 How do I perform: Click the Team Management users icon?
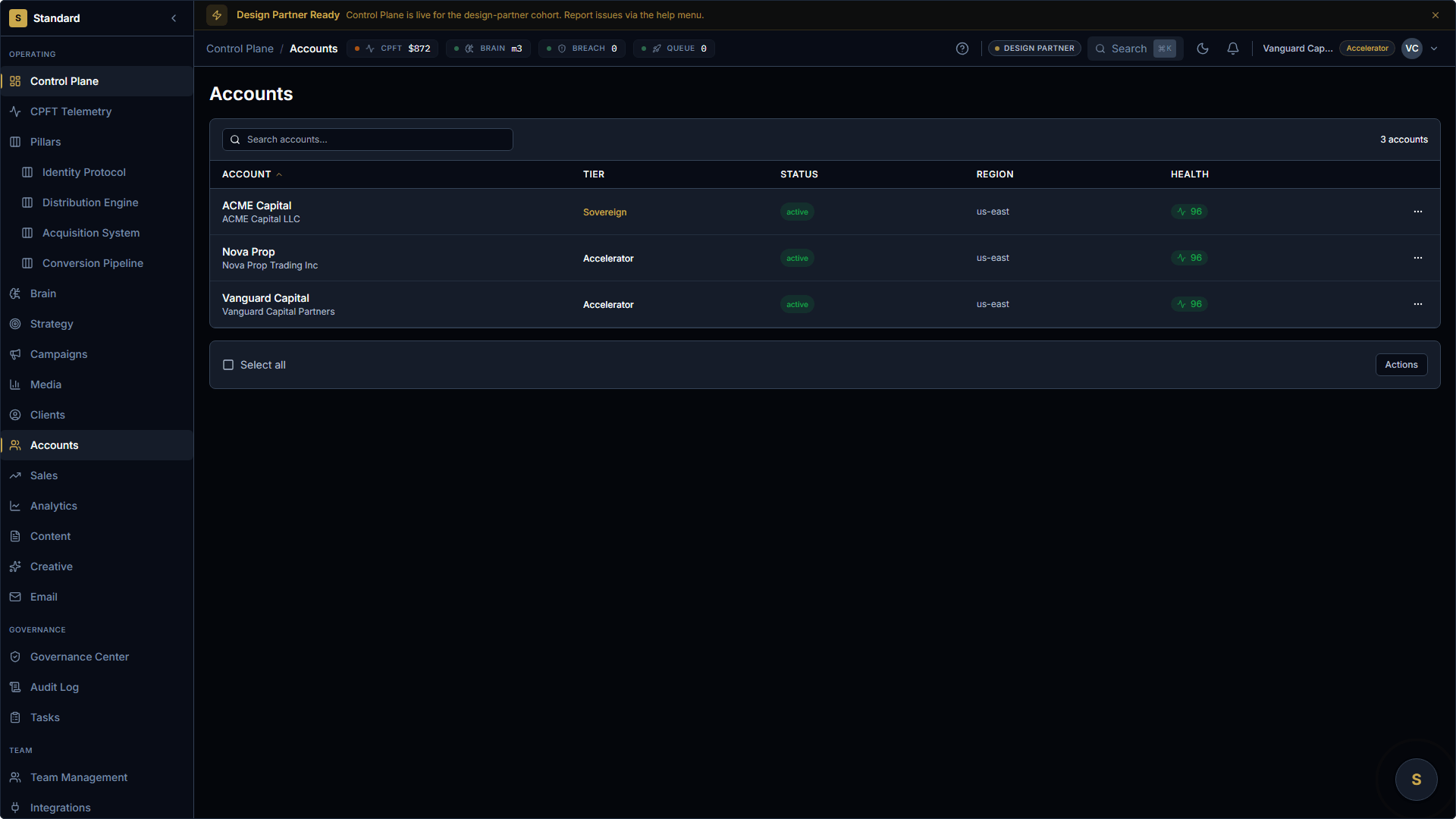[15, 777]
